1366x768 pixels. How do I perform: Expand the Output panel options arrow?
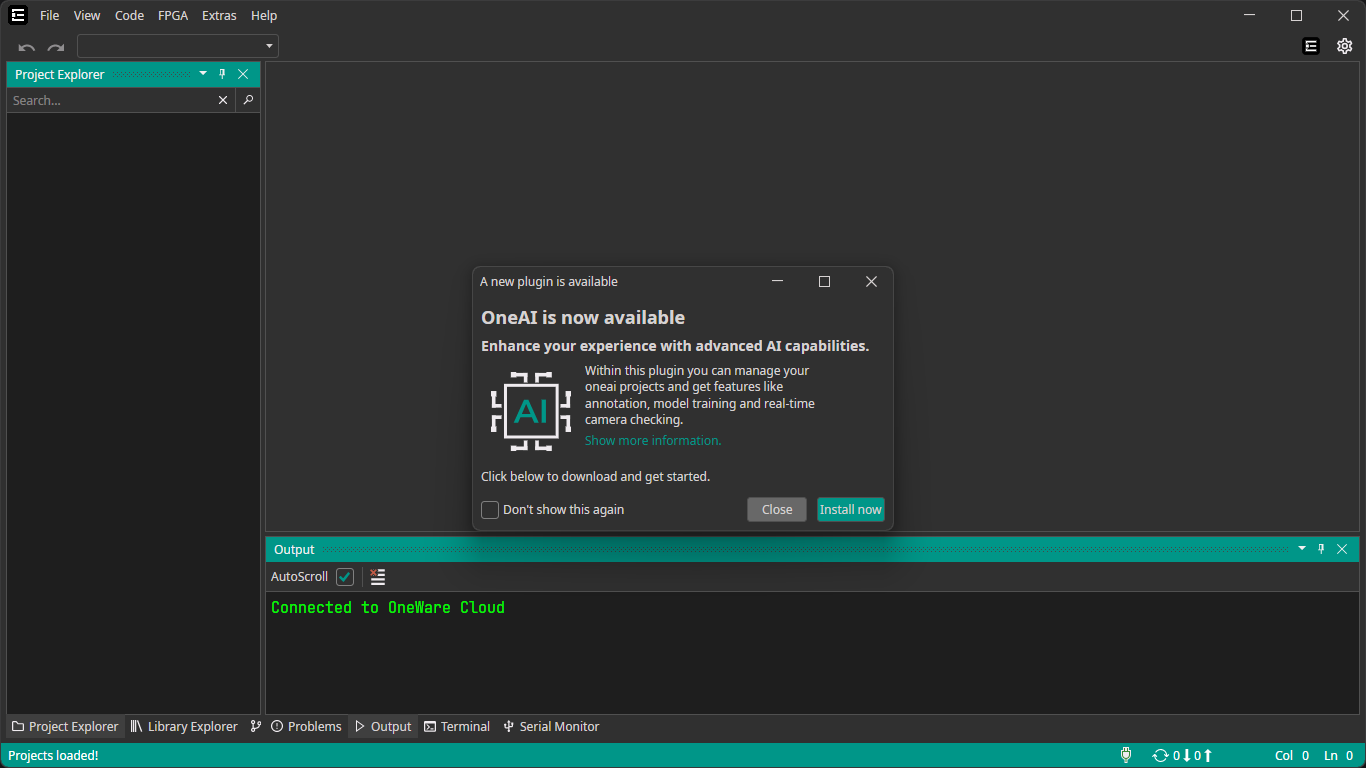tap(1301, 549)
